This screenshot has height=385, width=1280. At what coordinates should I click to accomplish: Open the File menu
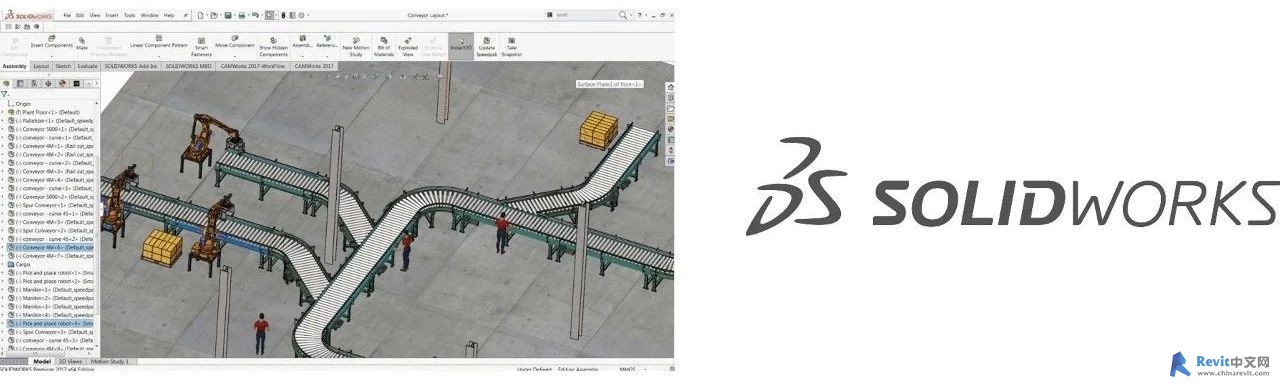click(67, 16)
